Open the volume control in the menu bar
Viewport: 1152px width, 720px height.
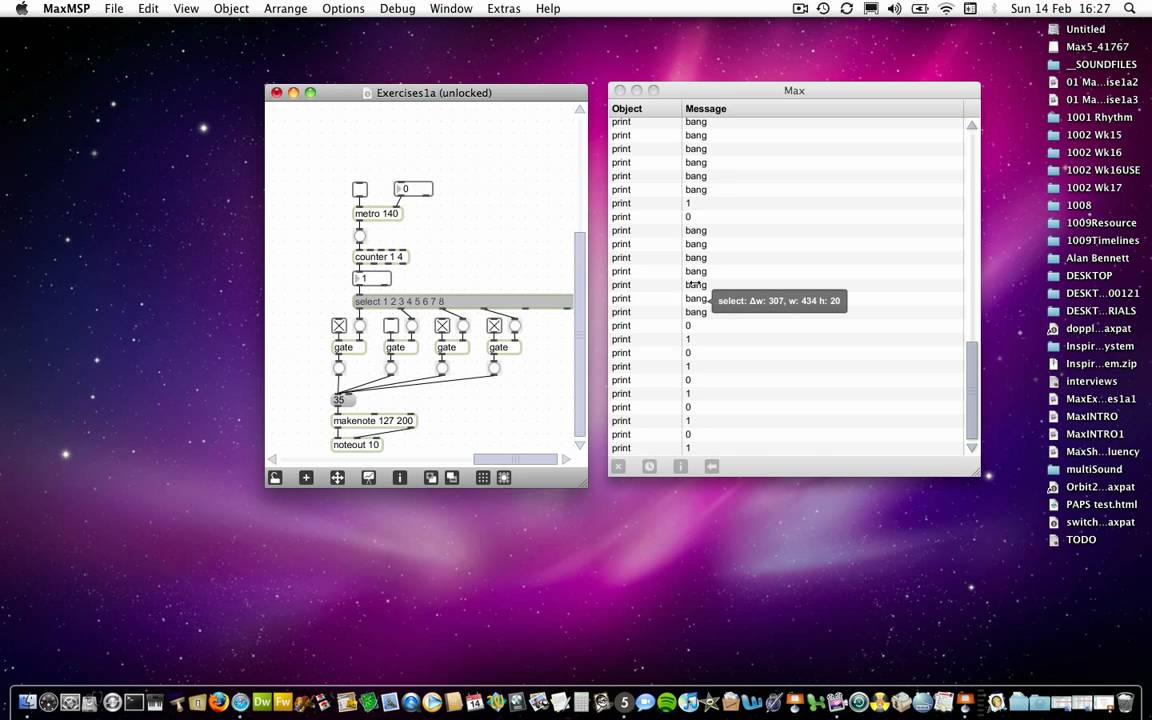pos(894,8)
